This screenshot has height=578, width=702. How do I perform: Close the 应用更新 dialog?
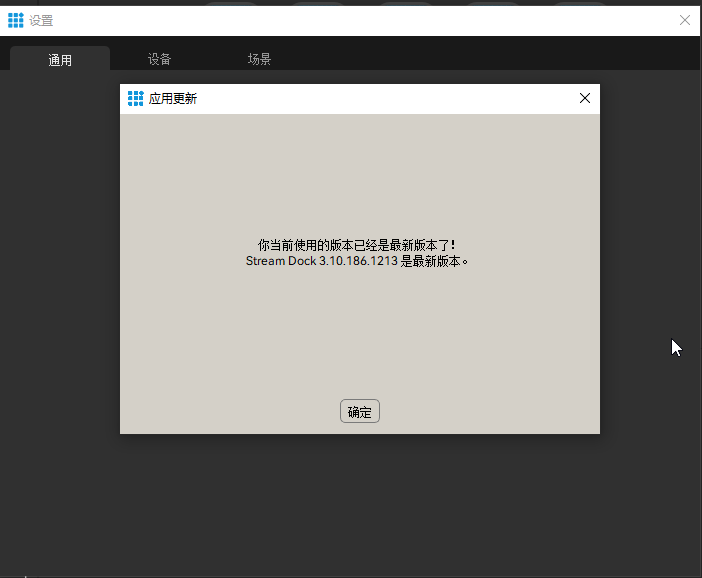point(585,98)
